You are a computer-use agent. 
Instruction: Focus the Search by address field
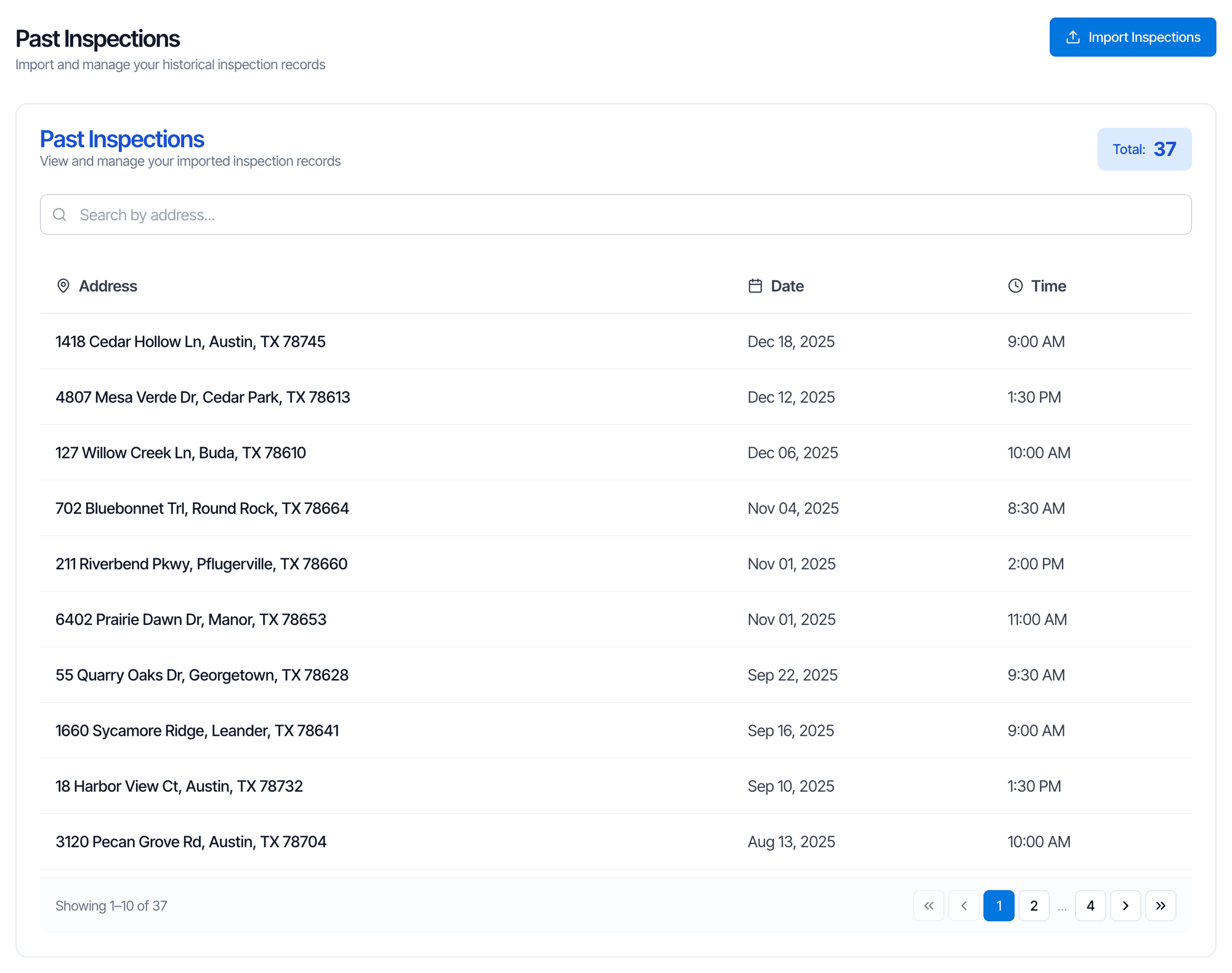[615, 214]
